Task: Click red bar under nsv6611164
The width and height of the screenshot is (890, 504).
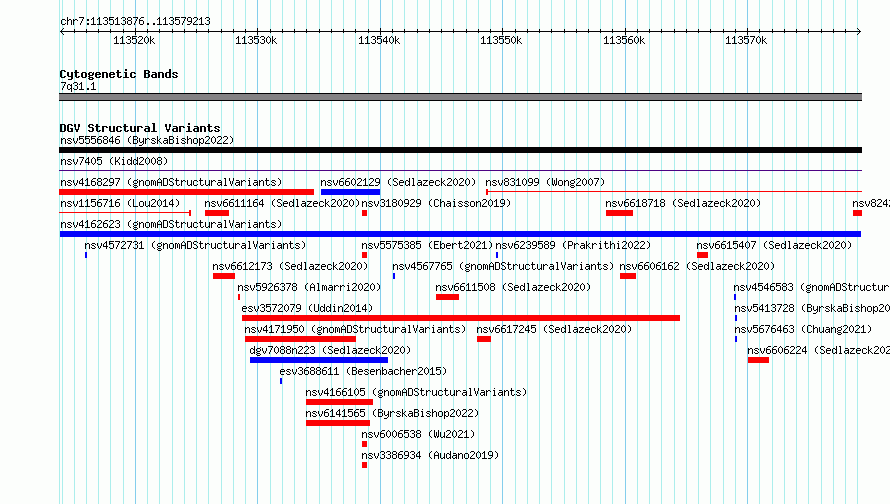Action: (x=217, y=213)
